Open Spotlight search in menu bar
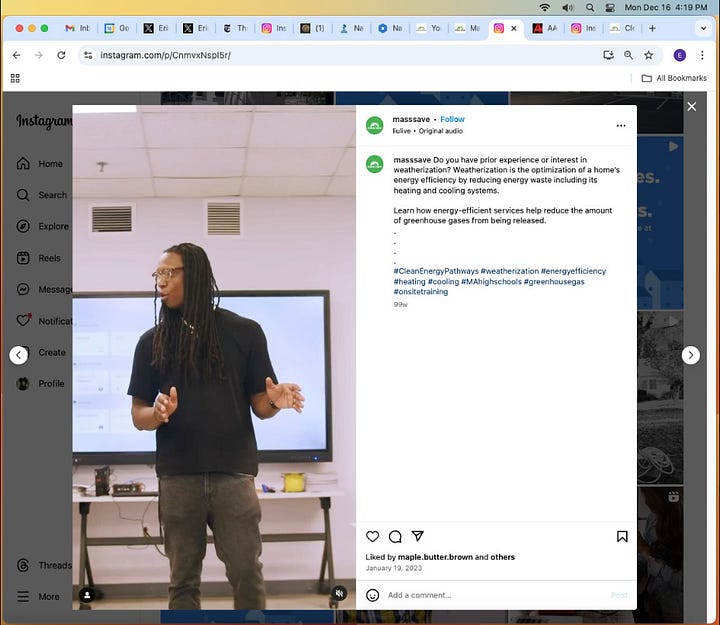Image resolution: width=720 pixels, height=625 pixels. (x=590, y=7)
